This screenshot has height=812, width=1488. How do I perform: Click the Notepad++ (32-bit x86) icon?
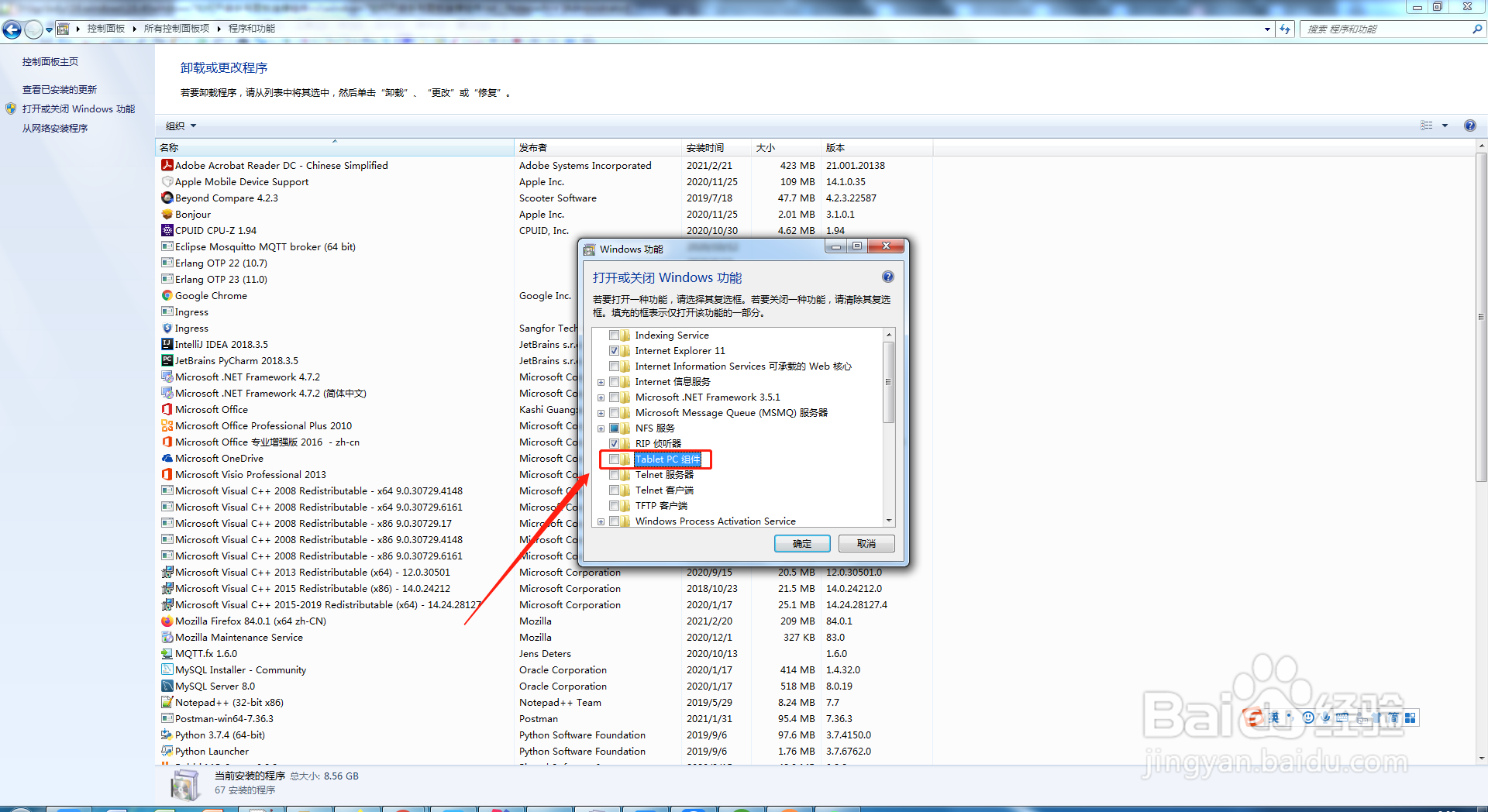pyautogui.click(x=167, y=702)
